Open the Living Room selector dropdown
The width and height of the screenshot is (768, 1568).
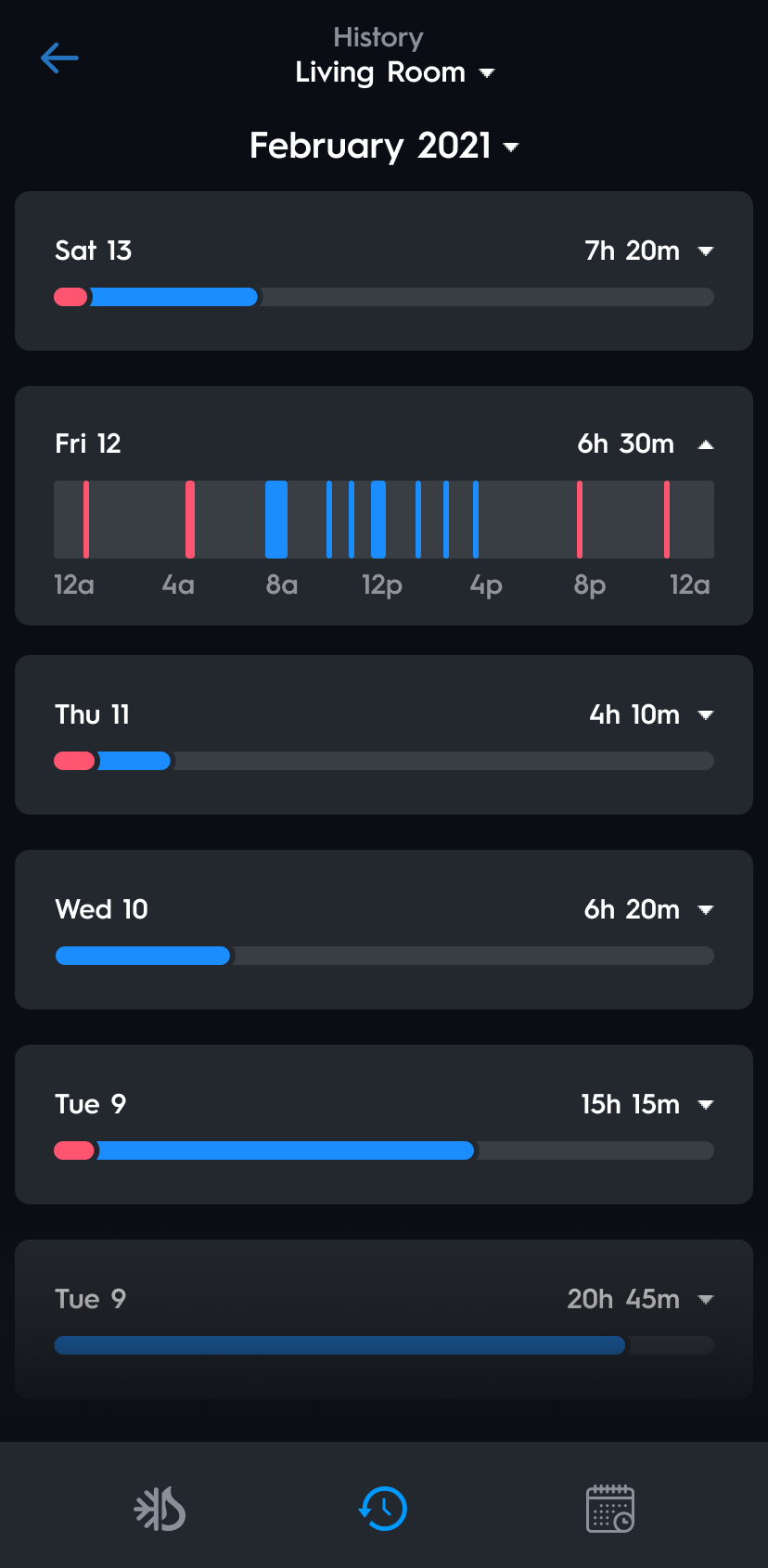(x=395, y=72)
